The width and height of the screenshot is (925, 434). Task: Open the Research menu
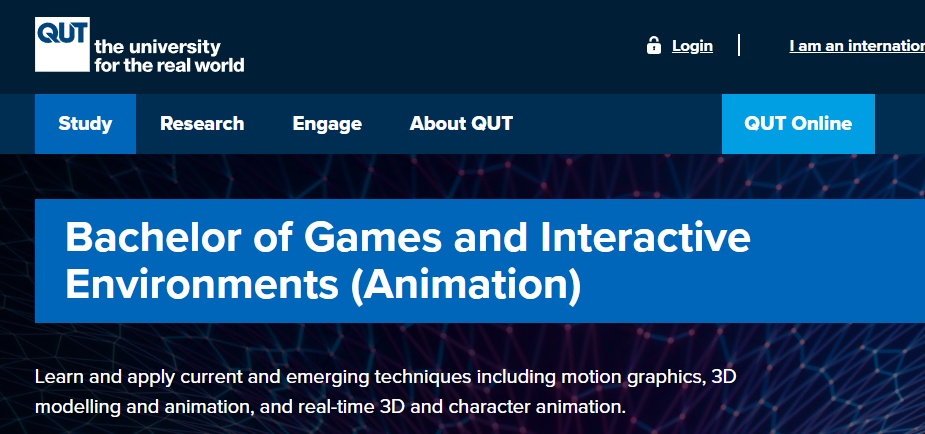(202, 124)
